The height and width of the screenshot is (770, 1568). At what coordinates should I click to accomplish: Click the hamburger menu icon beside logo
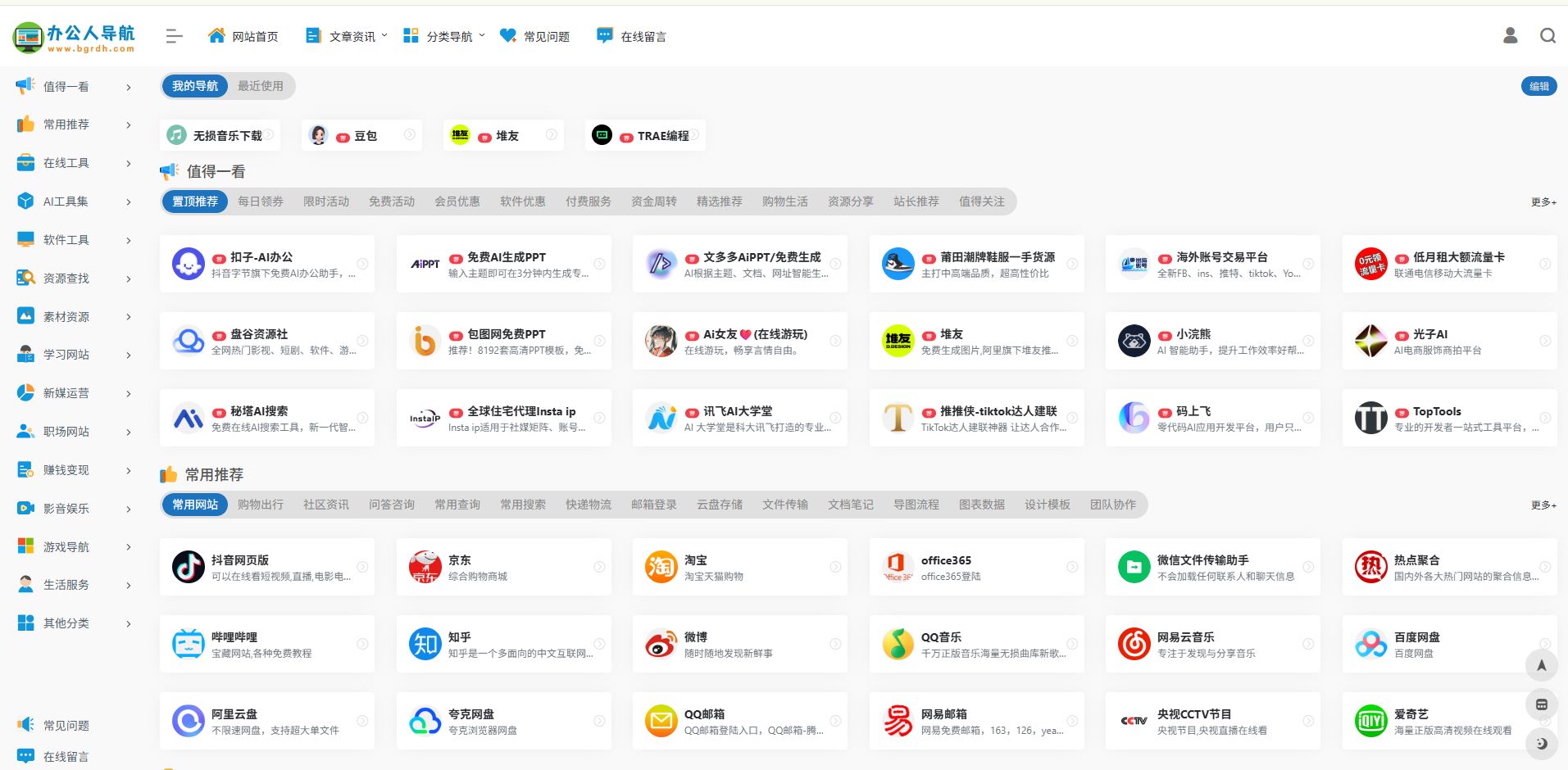(x=173, y=36)
